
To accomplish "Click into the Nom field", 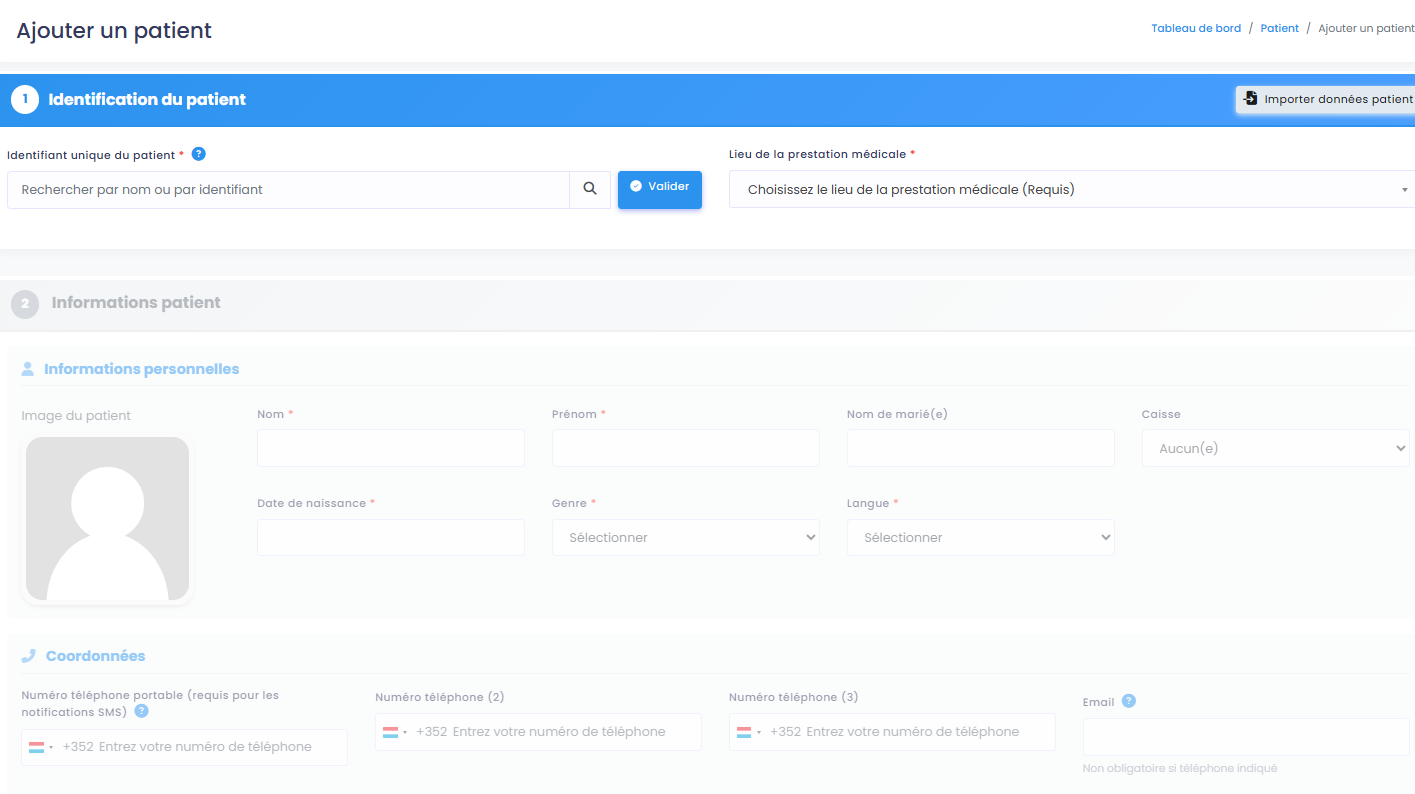I will pyautogui.click(x=391, y=448).
